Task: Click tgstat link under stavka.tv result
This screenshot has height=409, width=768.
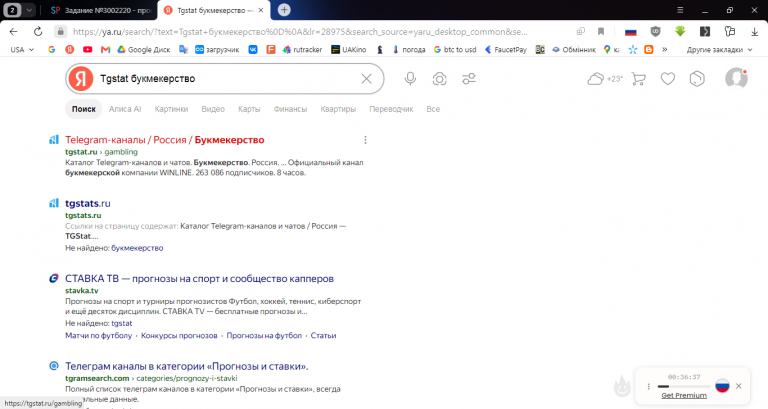Action: coord(121,323)
